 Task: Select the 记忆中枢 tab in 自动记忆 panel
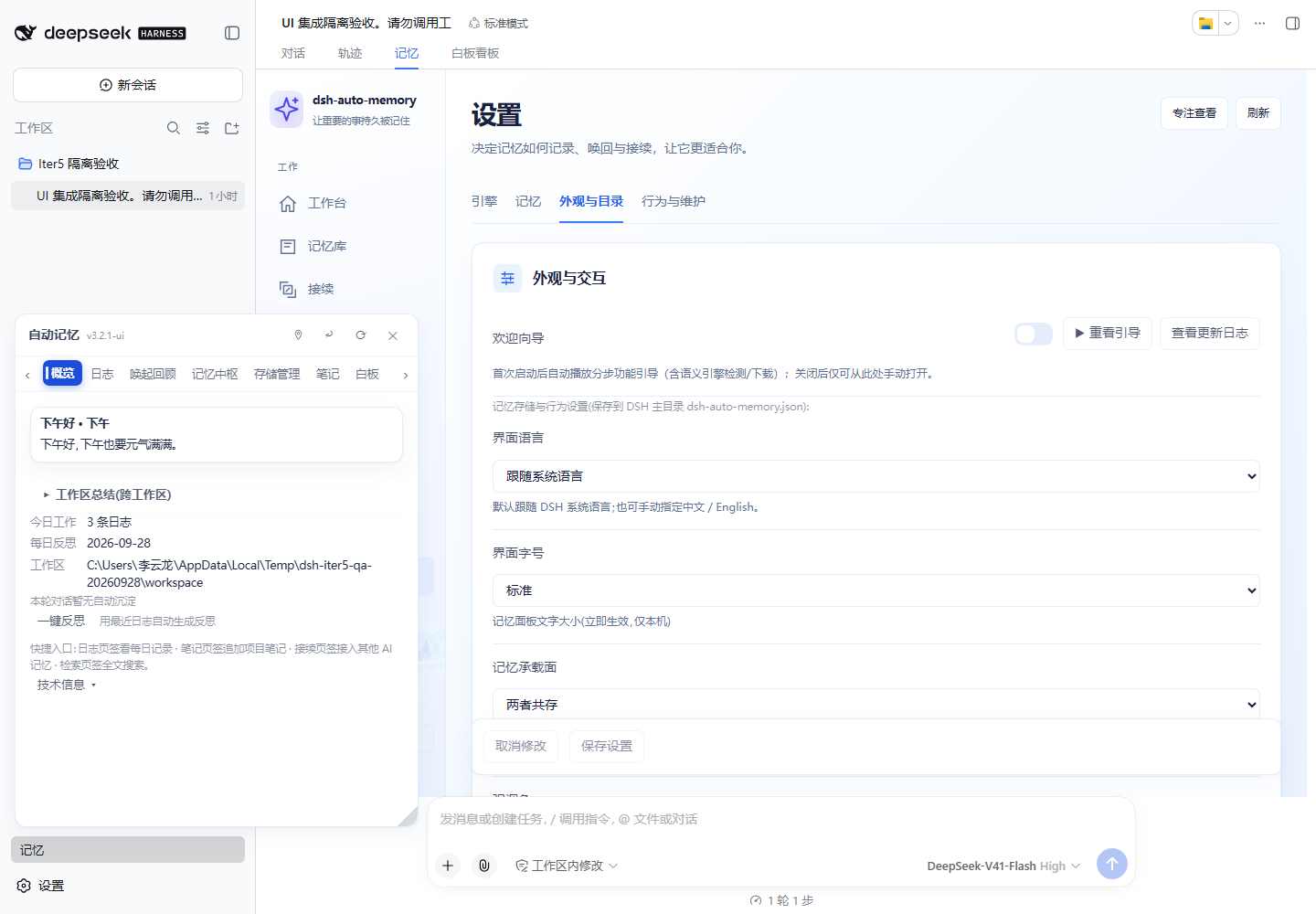click(215, 374)
